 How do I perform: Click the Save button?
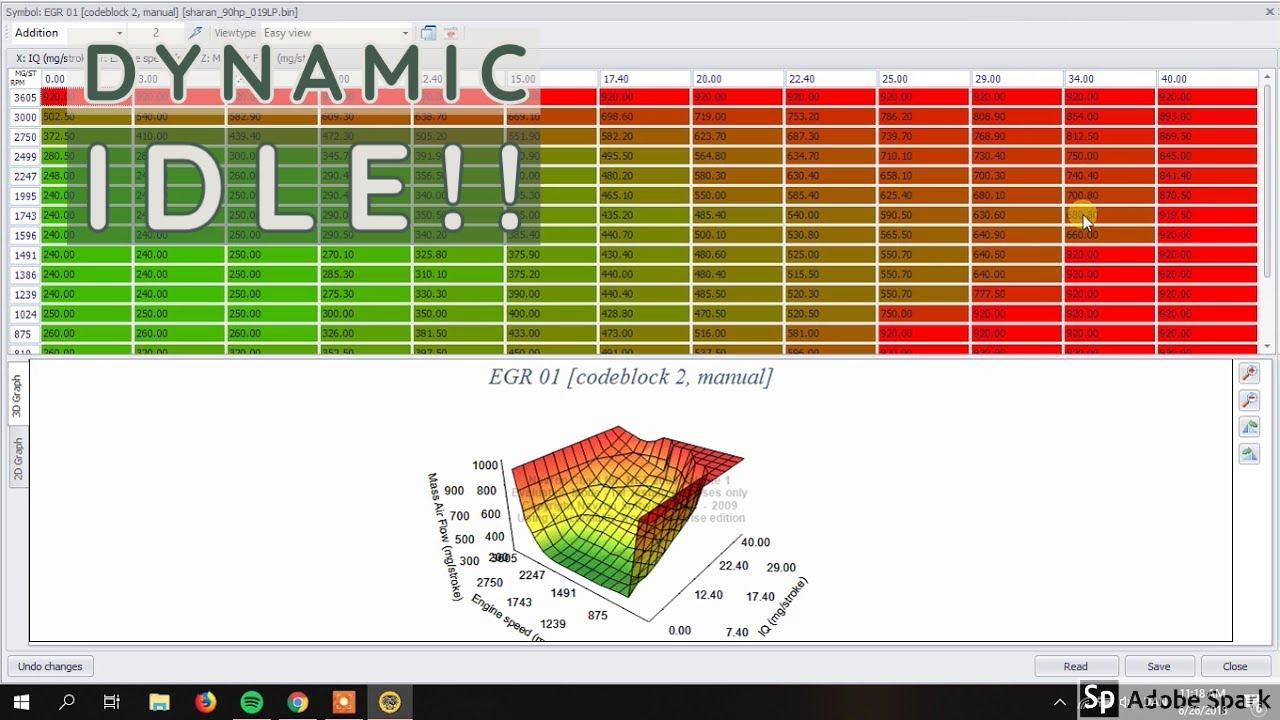coord(1159,666)
